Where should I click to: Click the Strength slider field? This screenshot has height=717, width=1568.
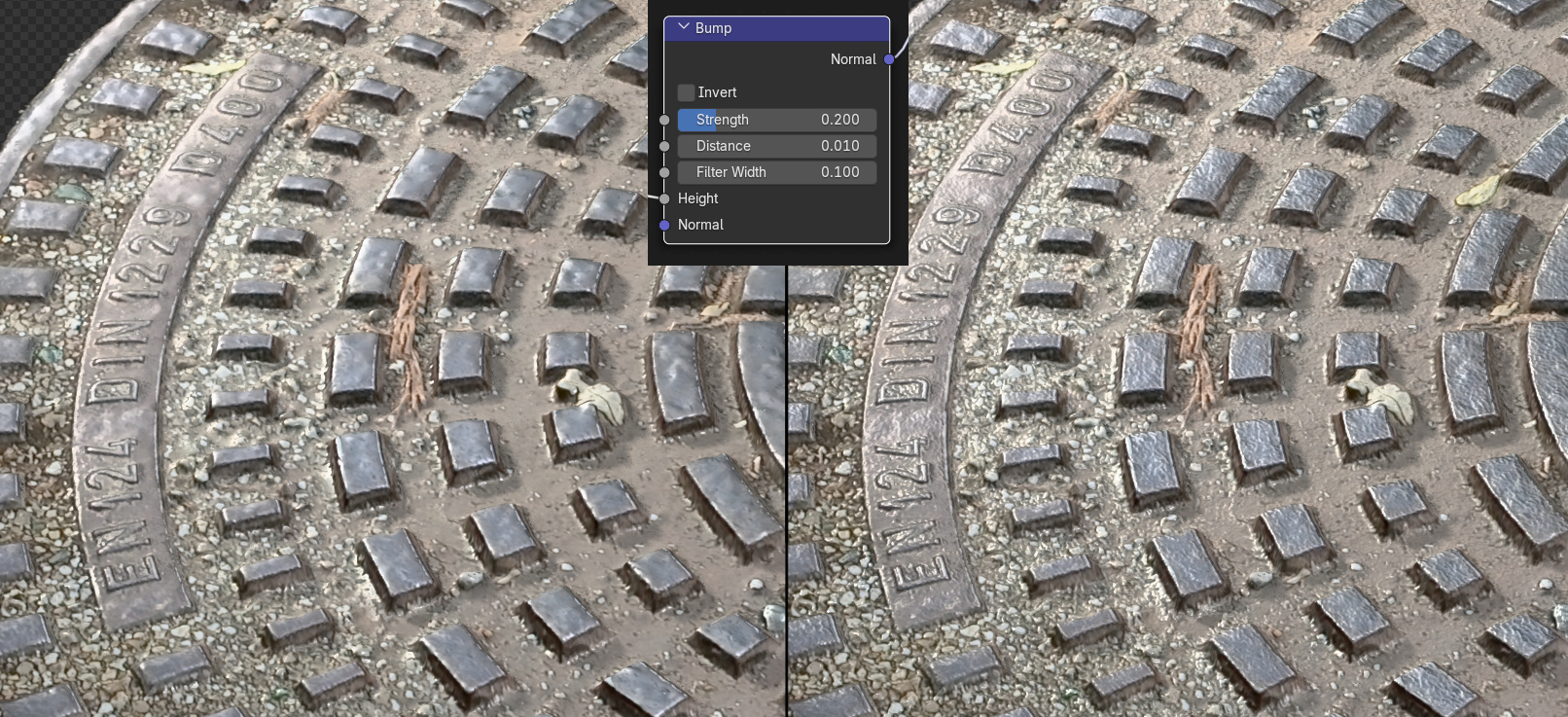click(x=776, y=120)
